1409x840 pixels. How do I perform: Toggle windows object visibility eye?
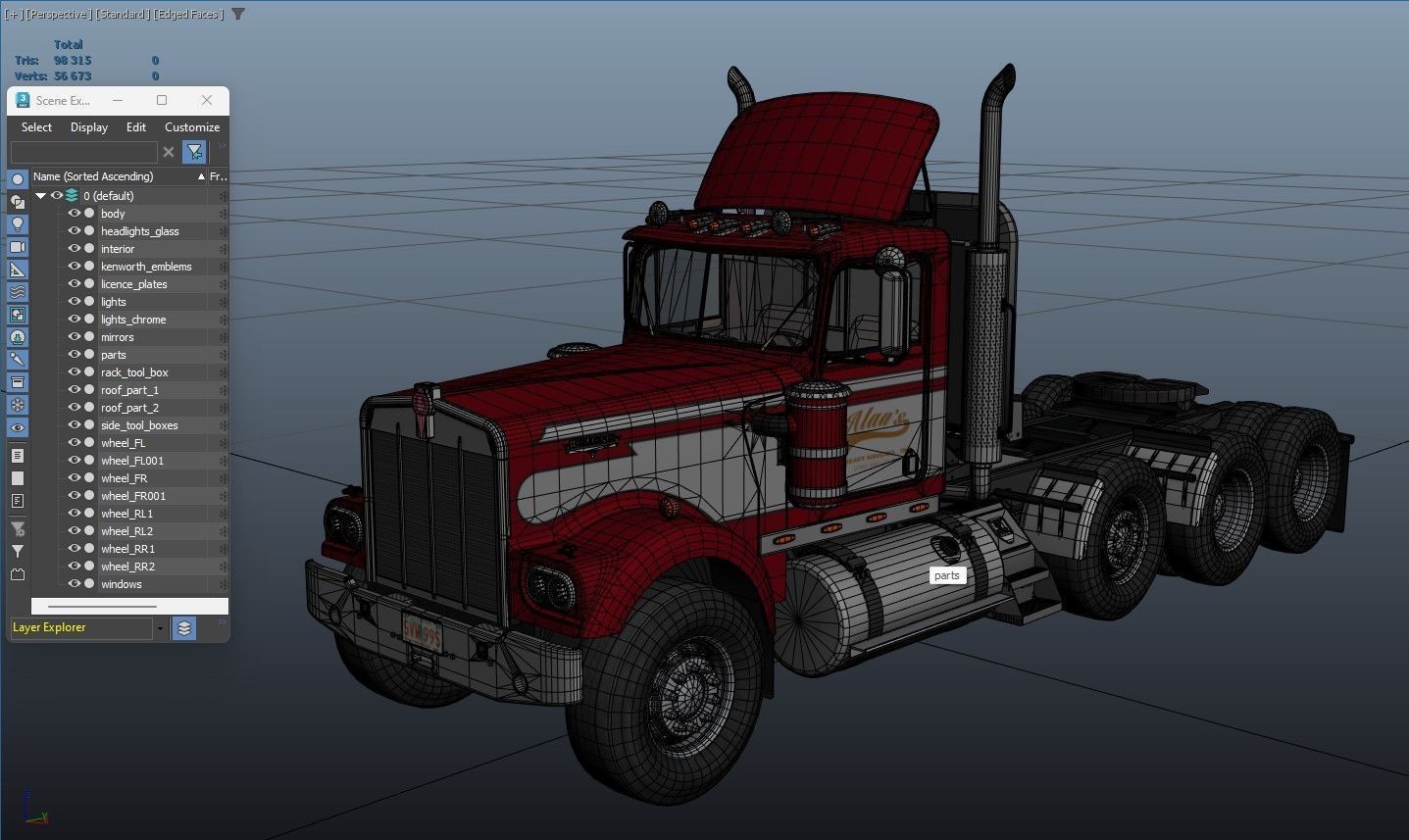pyautogui.click(x=74, y=584)
